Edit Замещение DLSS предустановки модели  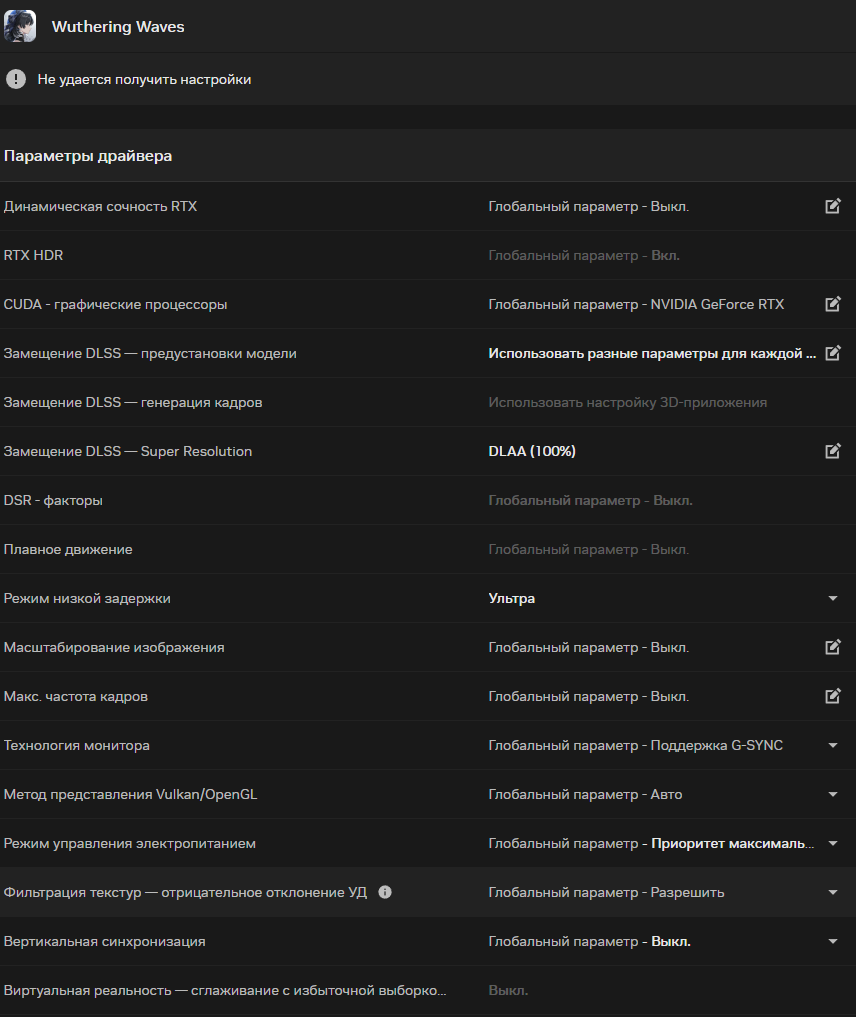[x=833, y=353]
